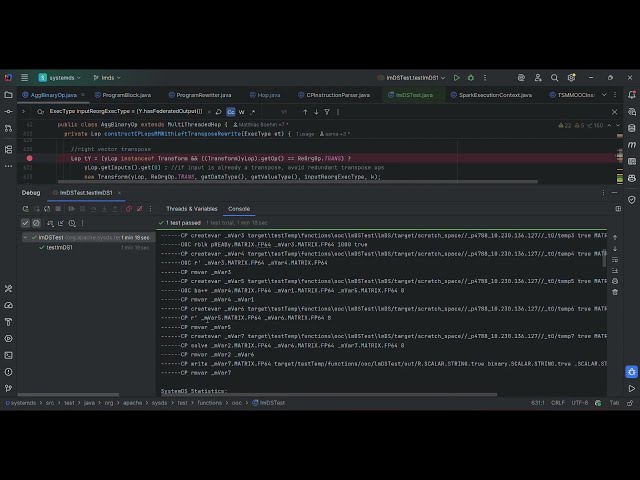Start debugging with the green bug icon
Screen dimensions: 640x480
pos(471,78)
